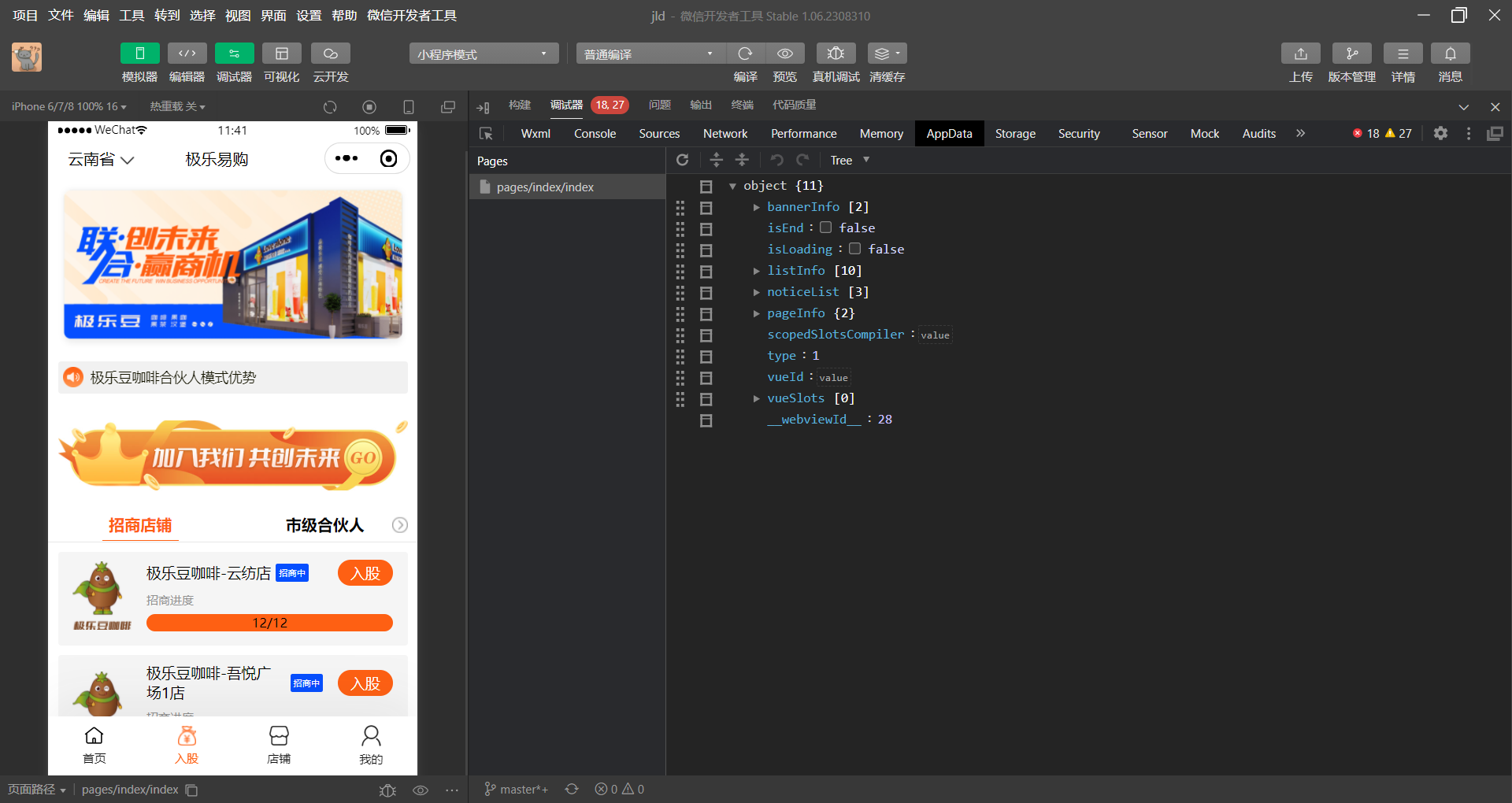
Task: Toggle the isLoading false checkbox
Action: tap(854, 249)
